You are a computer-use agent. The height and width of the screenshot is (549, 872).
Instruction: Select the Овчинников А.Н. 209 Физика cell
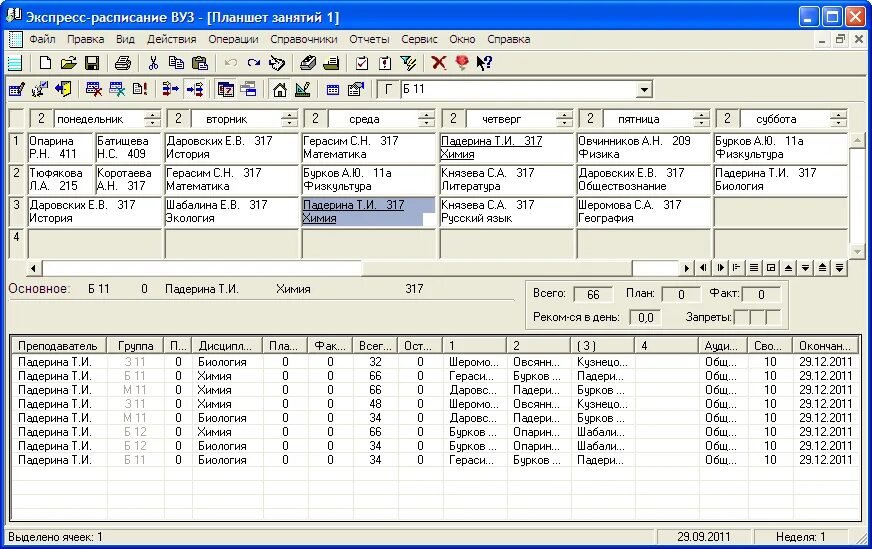(644, 147)
